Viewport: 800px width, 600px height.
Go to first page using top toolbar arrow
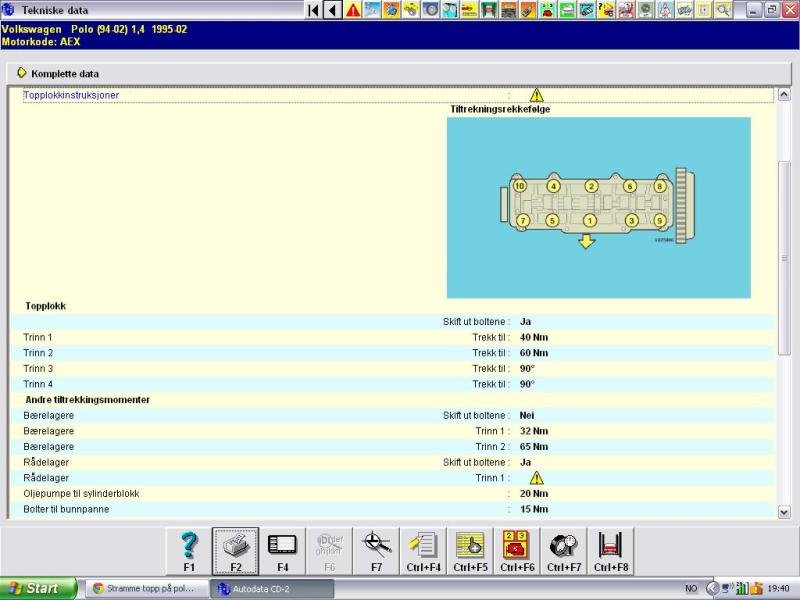(x=313, y=10)
